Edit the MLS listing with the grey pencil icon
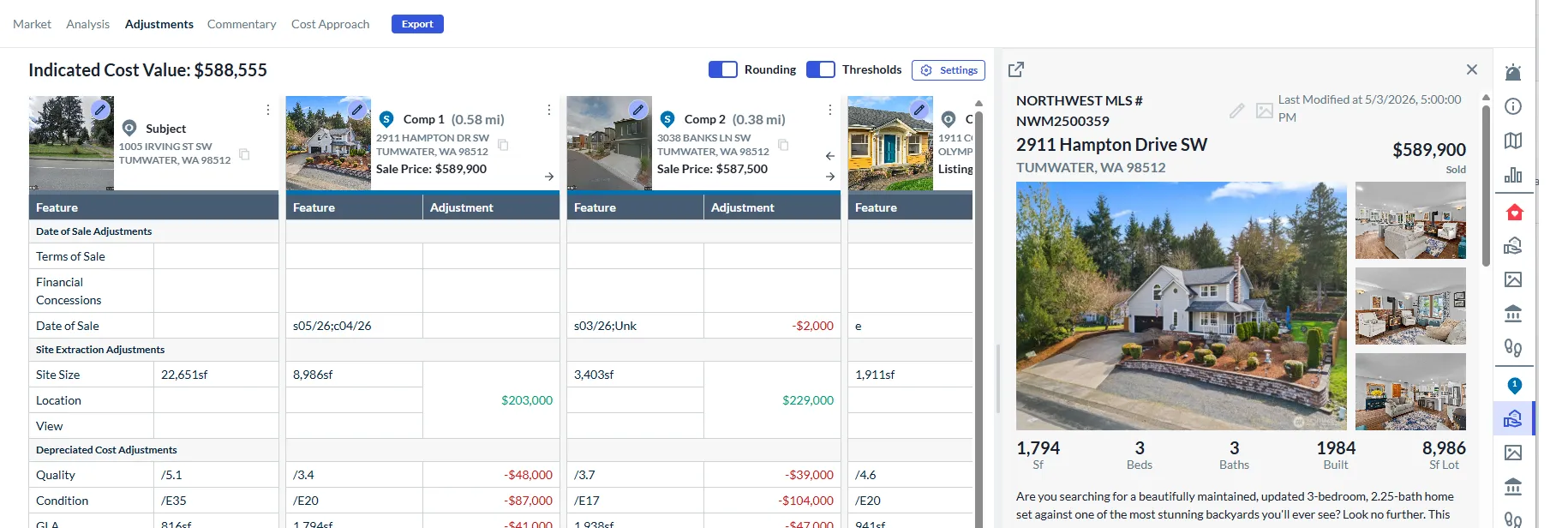 1236,111
